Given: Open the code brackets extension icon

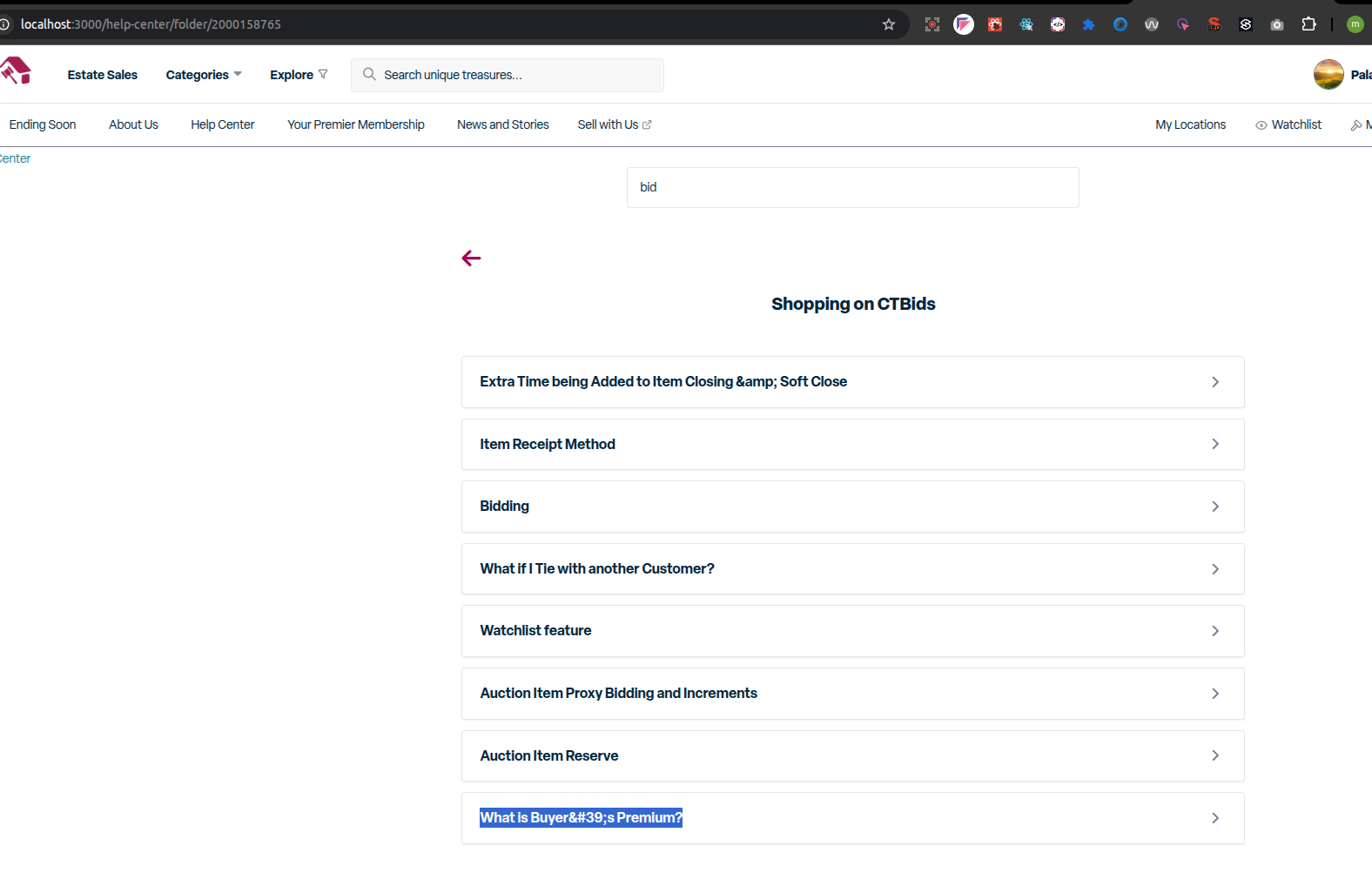Looking at the screenshot, I should [x=1058, y=24].
